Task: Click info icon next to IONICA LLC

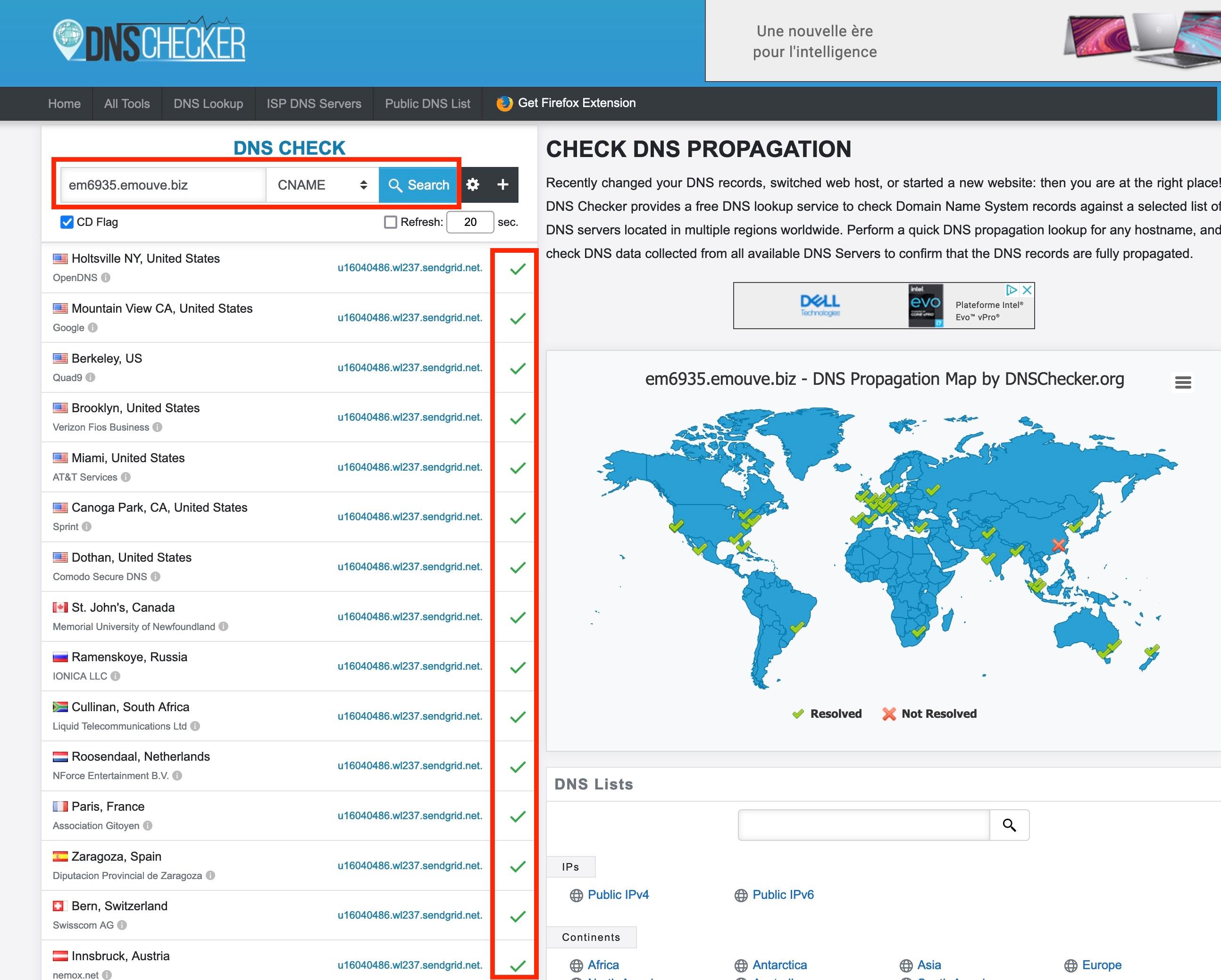Action: 116,676
